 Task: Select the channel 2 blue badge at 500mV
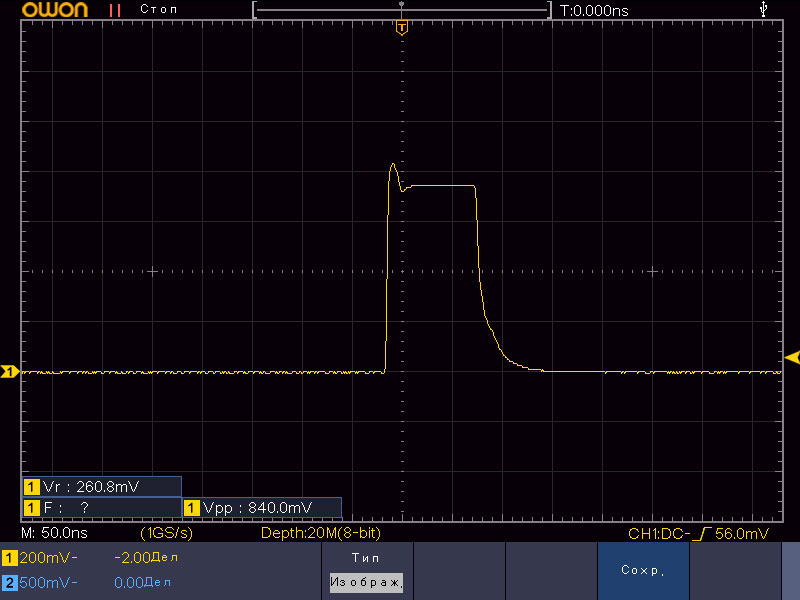click(x=10, y=581)
